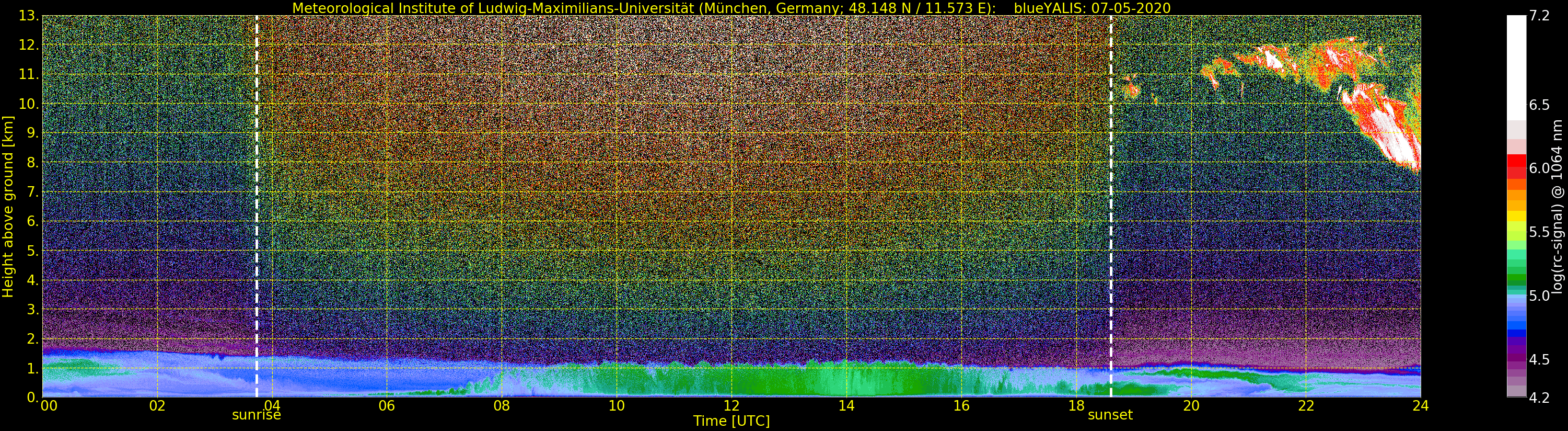
Task: Click the '18' tick on the time axis
Action: point(1076,406)
